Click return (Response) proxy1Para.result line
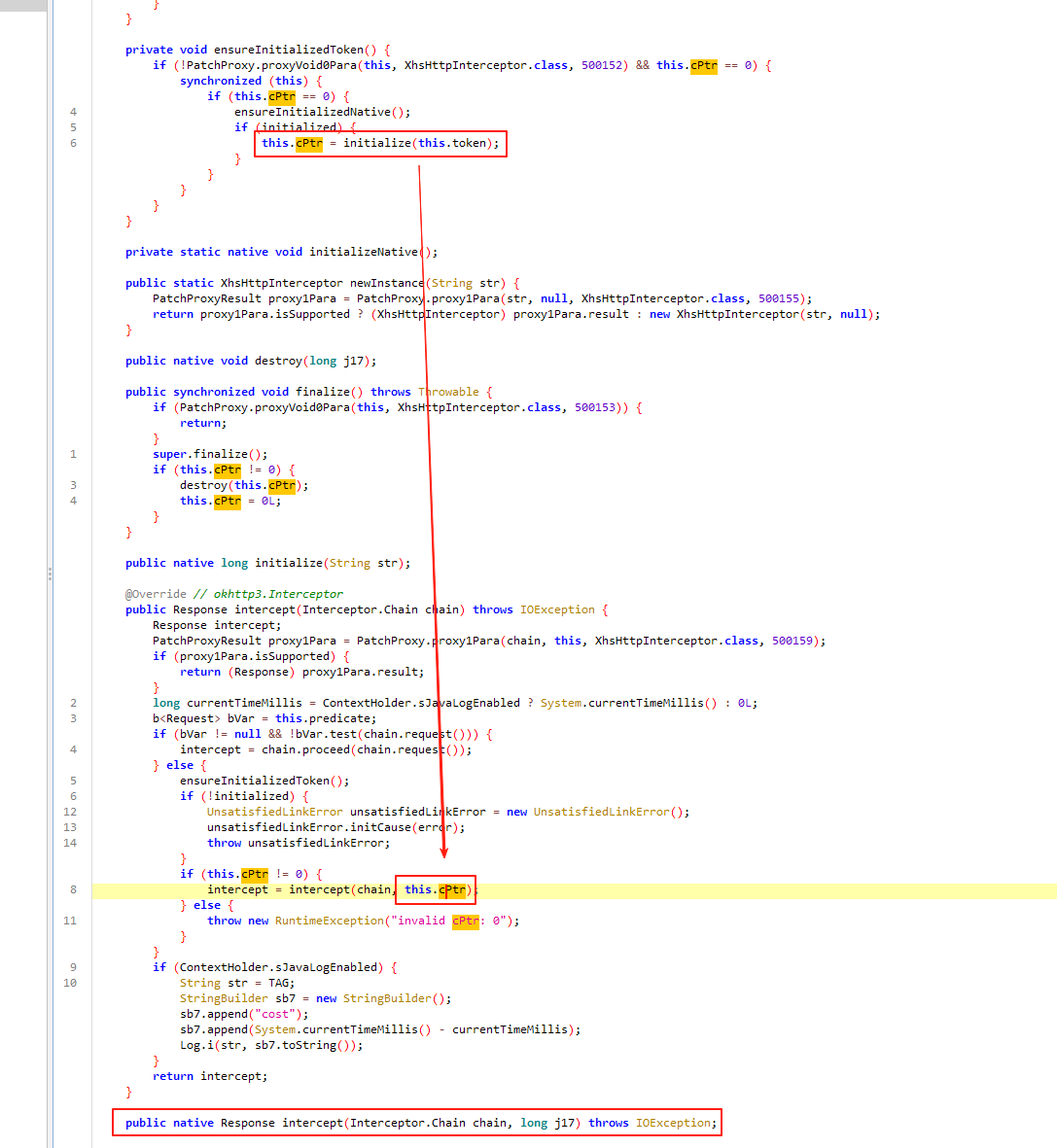This screenshot has width=1057, height=1148. pos(301,672)
